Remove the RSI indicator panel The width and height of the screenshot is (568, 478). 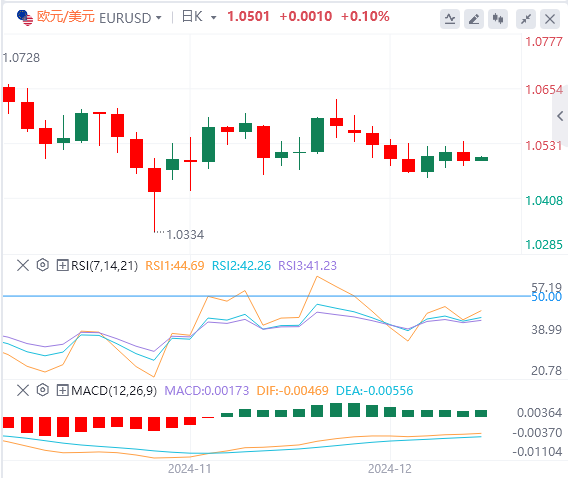pyautogui.click(x=23, y=265)
